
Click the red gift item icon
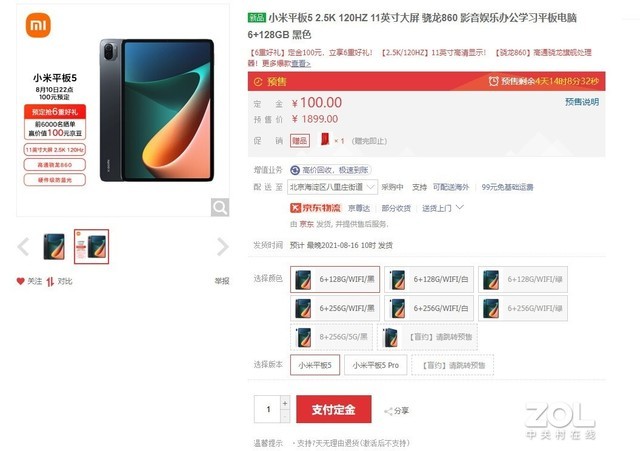325,140
